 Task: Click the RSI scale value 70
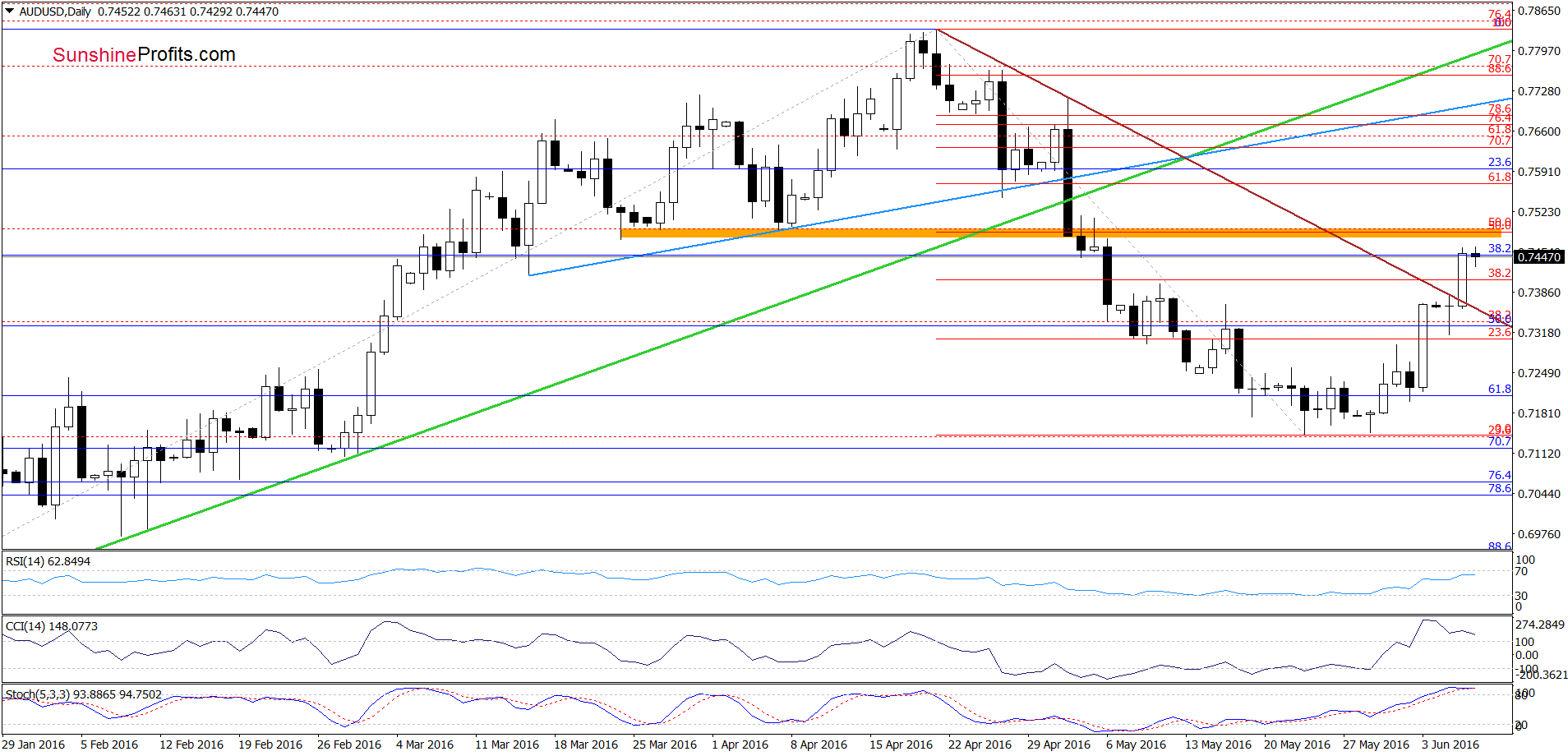1522,571
